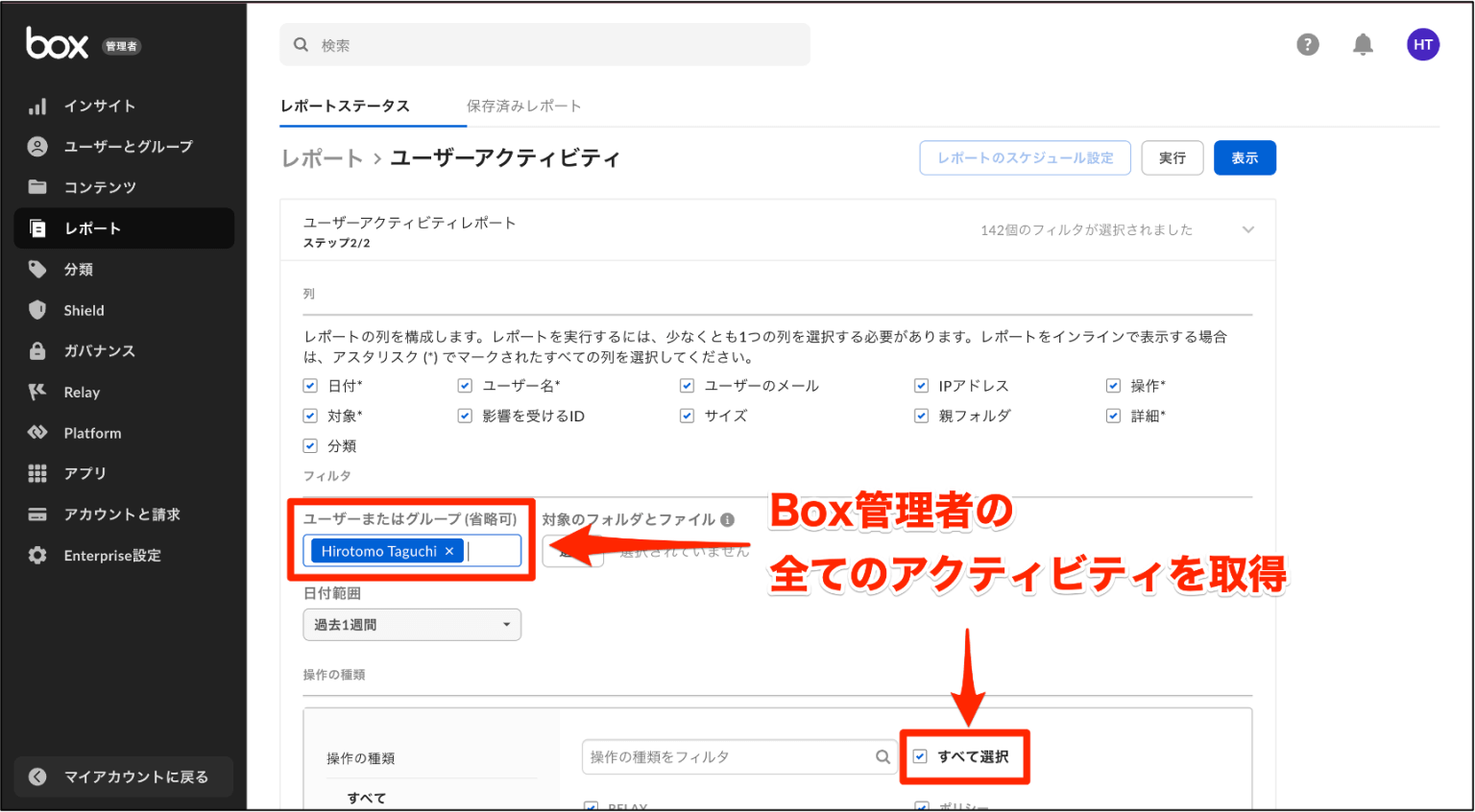This screenshot has height=812, width=1475.
Task: Click the 操作の種類をフィルタ search field
Action: click(x=730, y=756)
